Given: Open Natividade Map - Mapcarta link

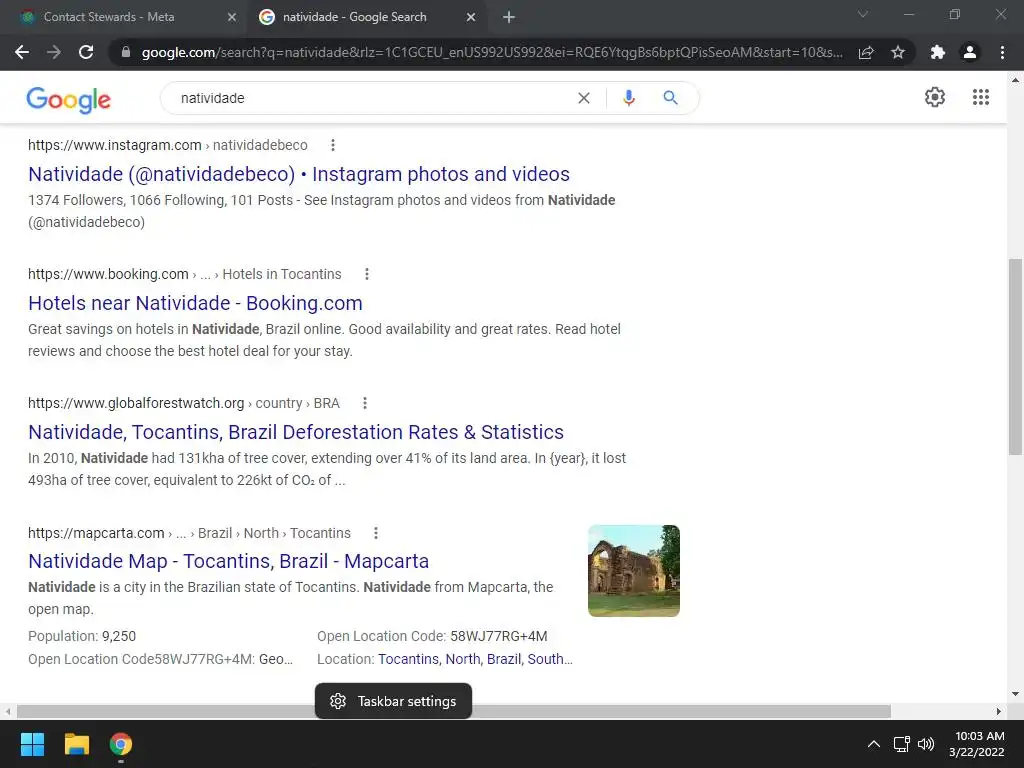Looking at the screenshot, I should [229, 562].
